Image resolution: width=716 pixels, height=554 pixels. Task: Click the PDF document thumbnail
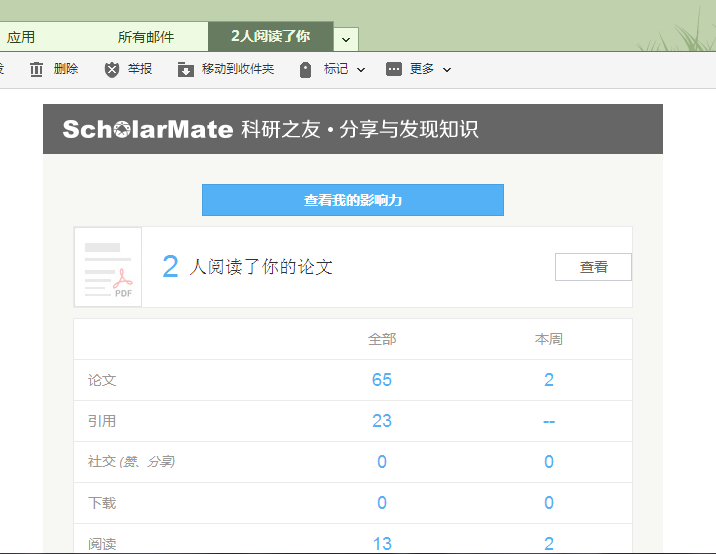[108, 267]
